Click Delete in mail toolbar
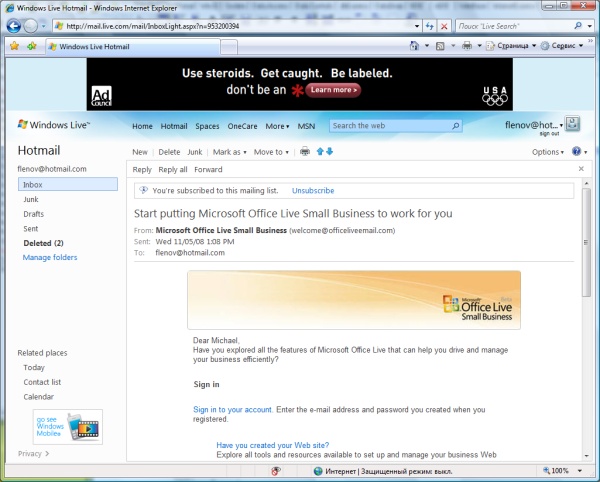The image size is (600, 482). pyautogui.click(x=169, y=152)
